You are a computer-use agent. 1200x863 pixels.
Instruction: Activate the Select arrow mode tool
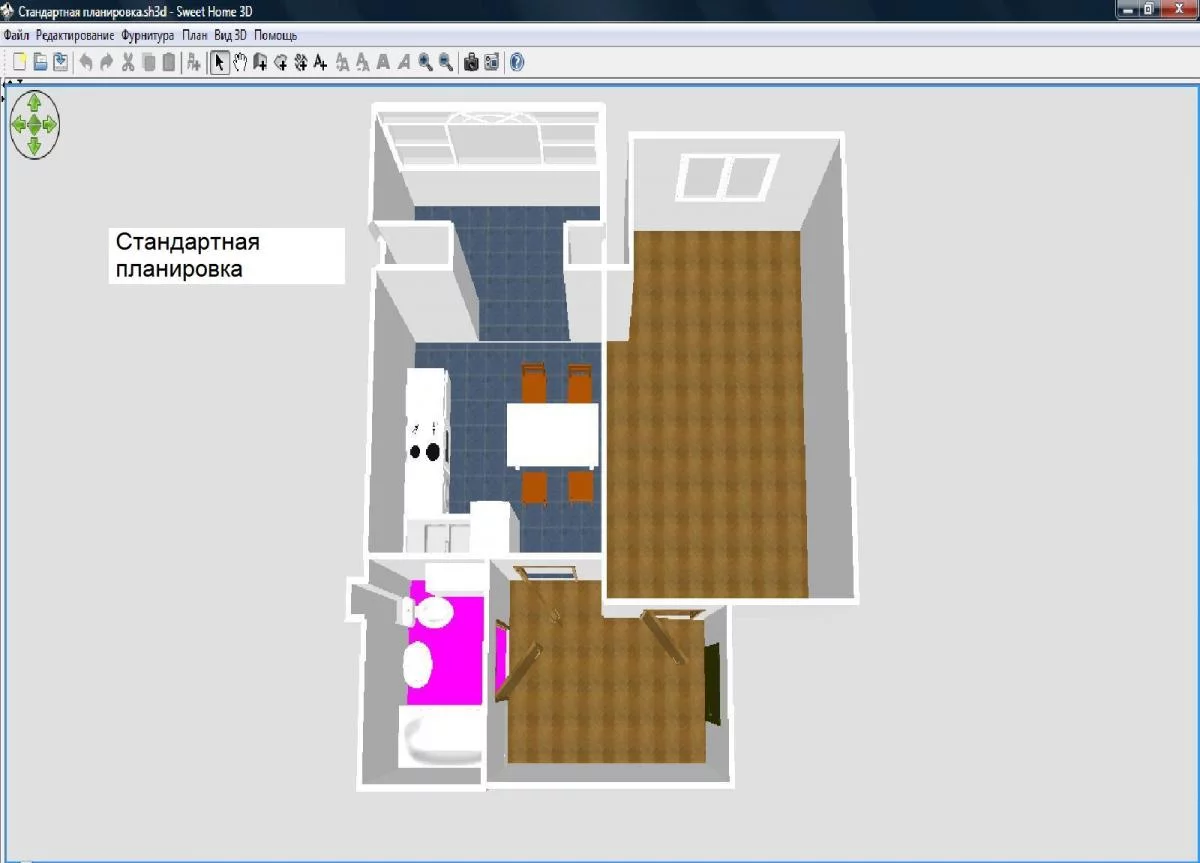click(x=220, y=62)
